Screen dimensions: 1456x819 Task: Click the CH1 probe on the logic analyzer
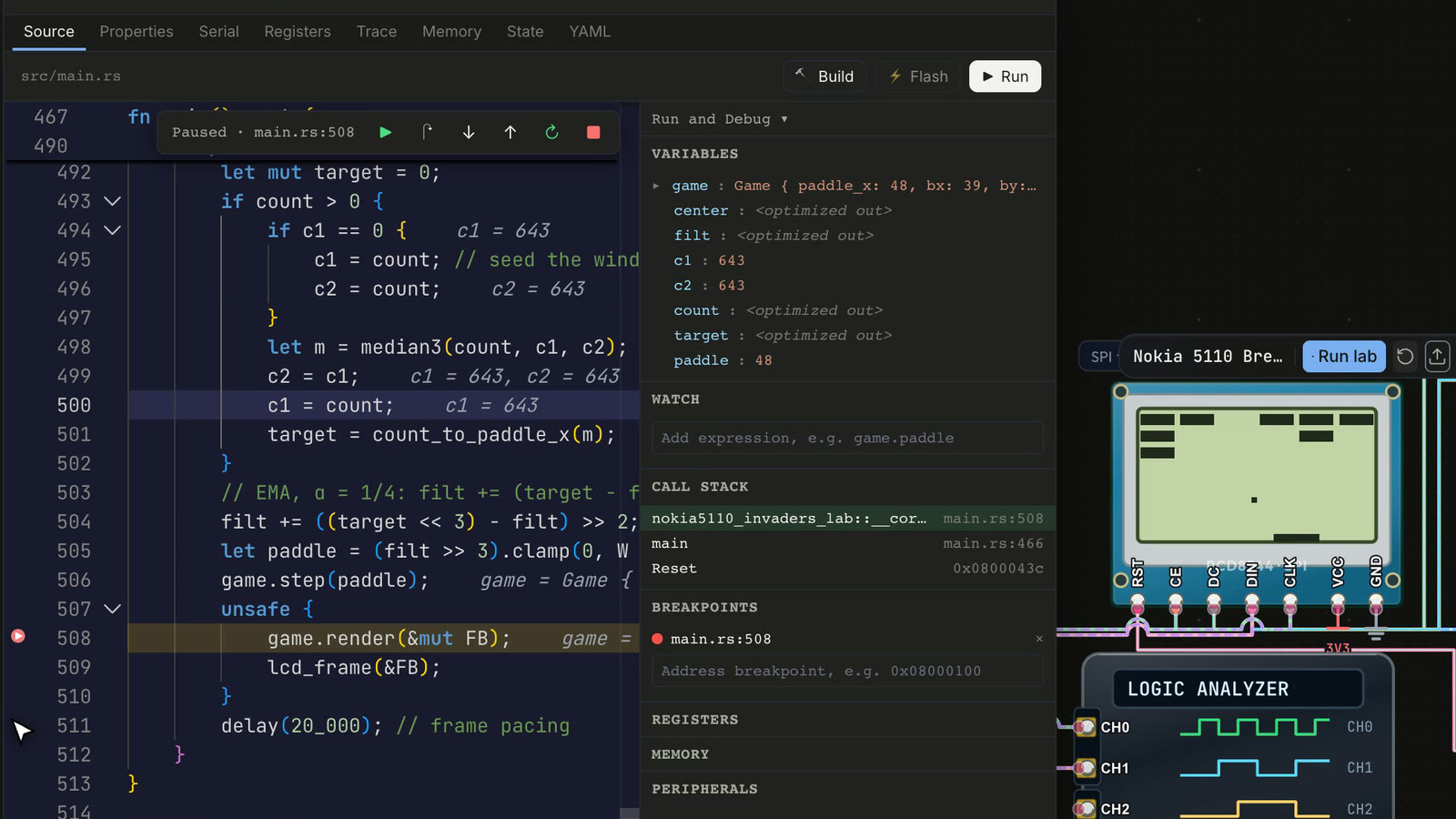1085,768
